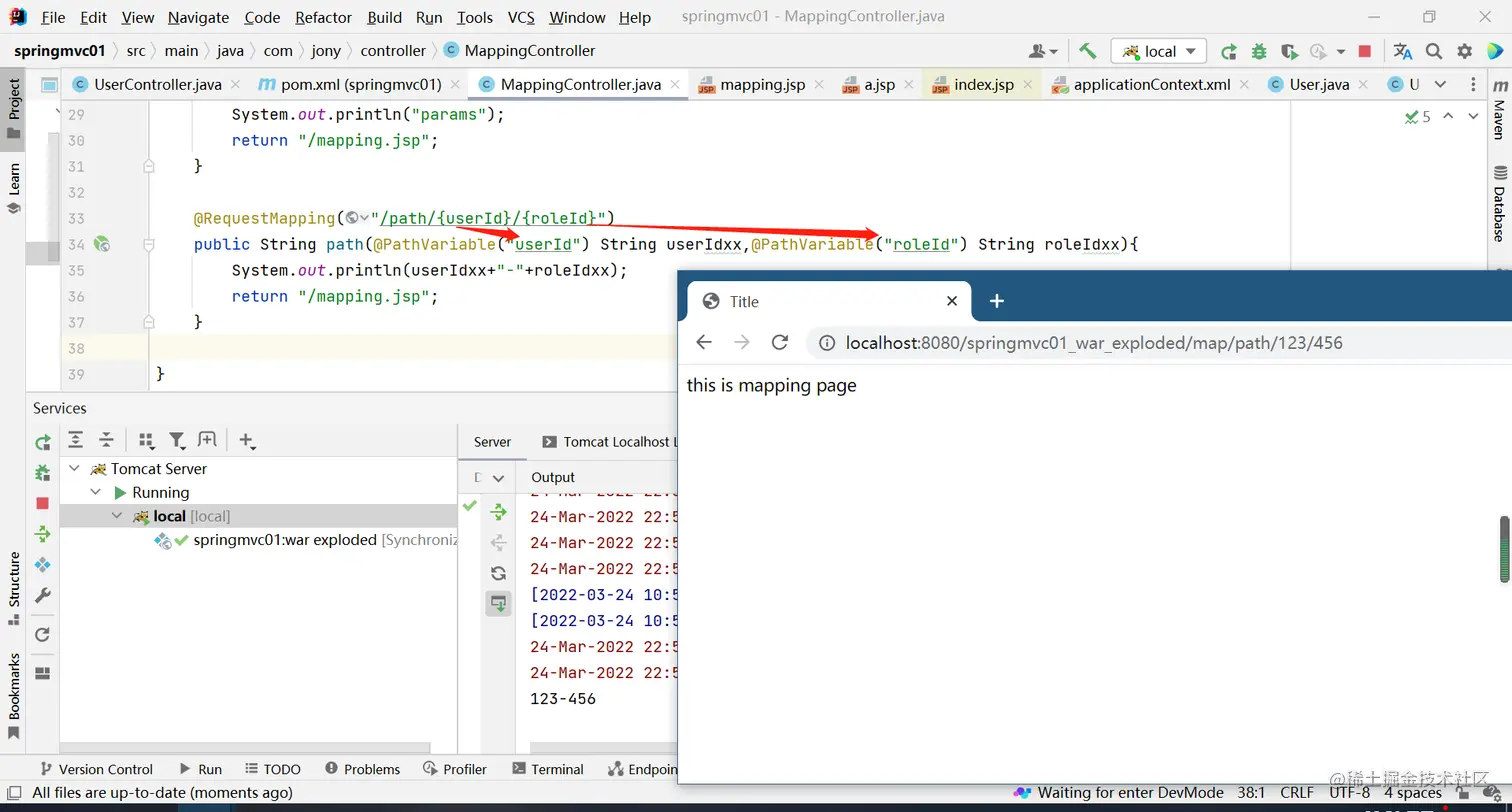Image resolution: width=1512 pixels, height=812 pixels.
Task: Click the gutter web icon on line 34
Action: [101, 244]
